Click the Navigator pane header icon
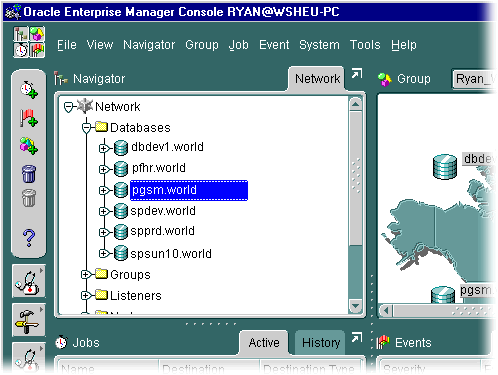 pos(60,79)
